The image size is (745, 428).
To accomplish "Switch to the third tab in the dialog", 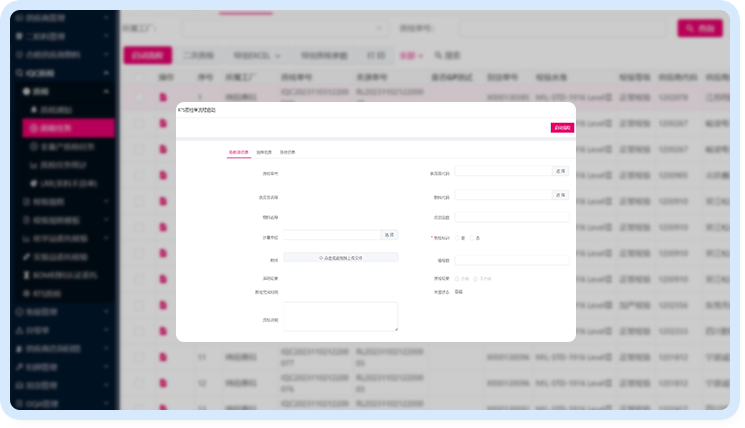I will (287, 152).
